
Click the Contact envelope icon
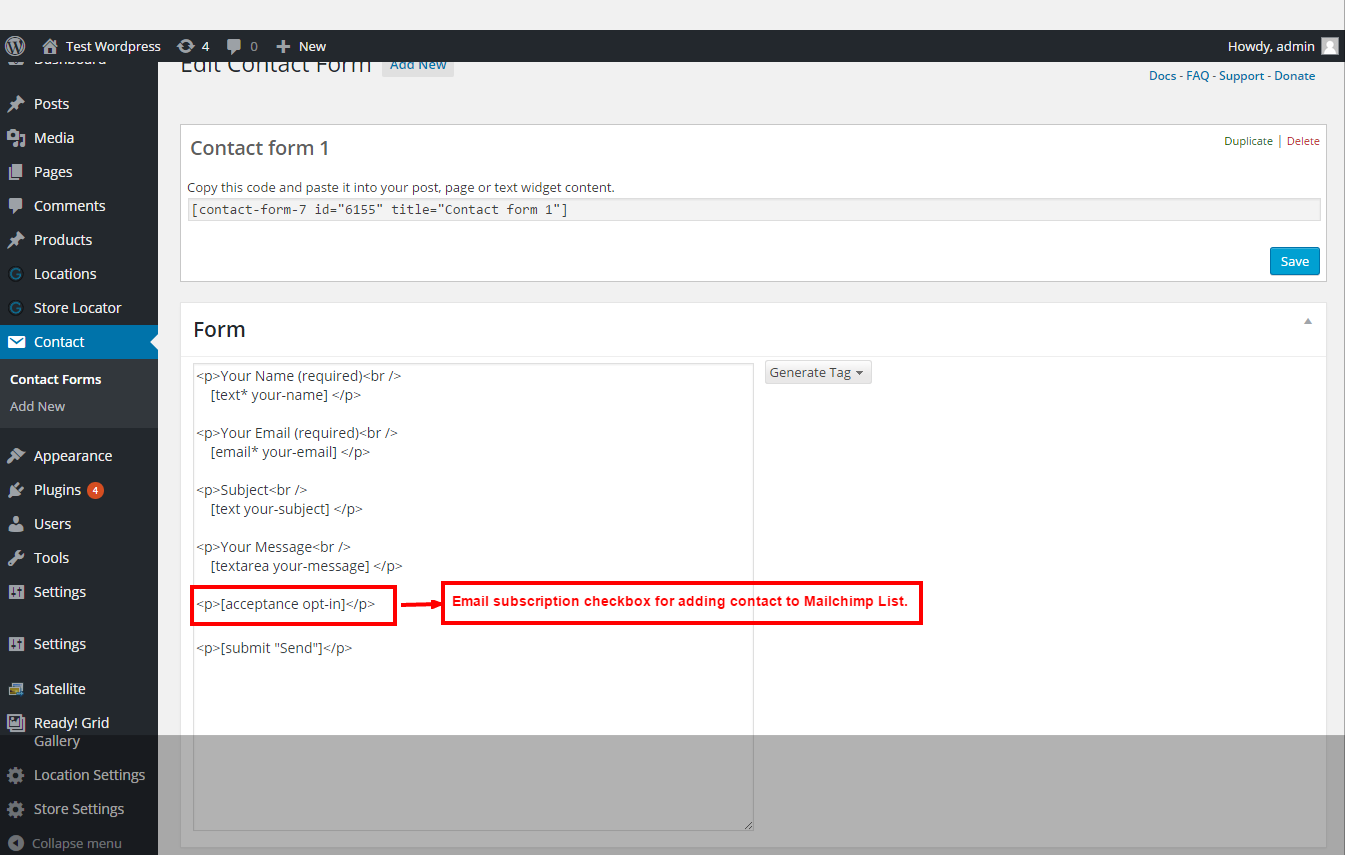pos(16,342)
